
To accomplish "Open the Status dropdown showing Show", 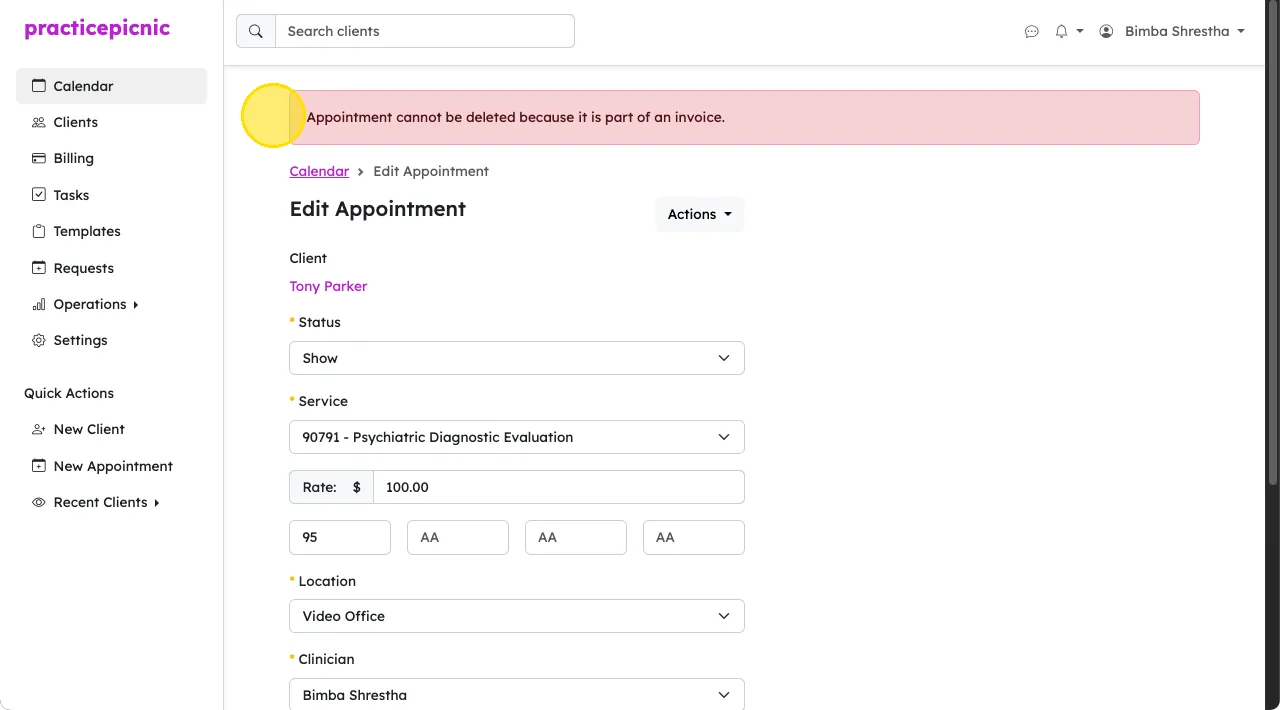I will pyautogui.click(x=517, y=358).
